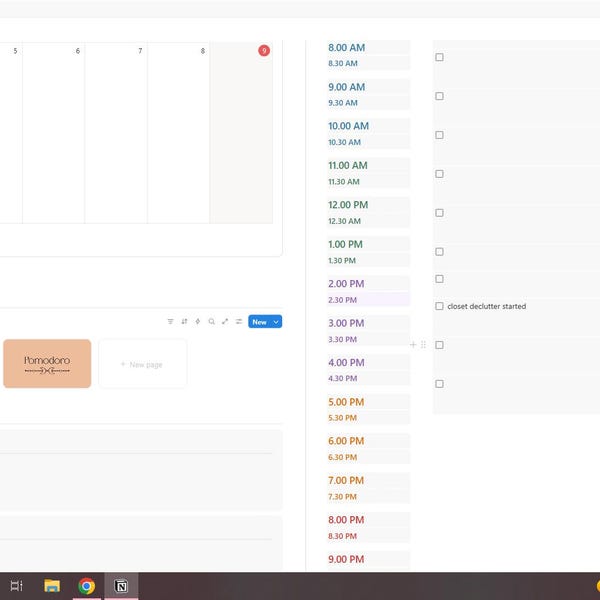600x600 pixels.
Task: Click the closet declutter started text
Action: (486, 306)
